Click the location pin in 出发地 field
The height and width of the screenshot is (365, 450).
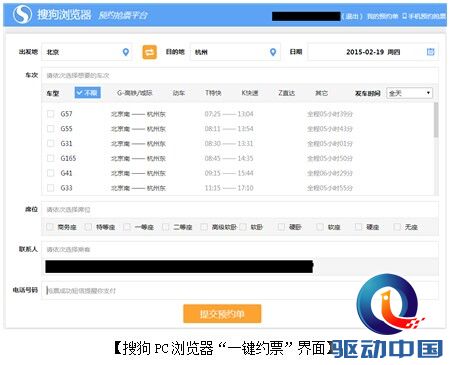(x=126, y=52)
